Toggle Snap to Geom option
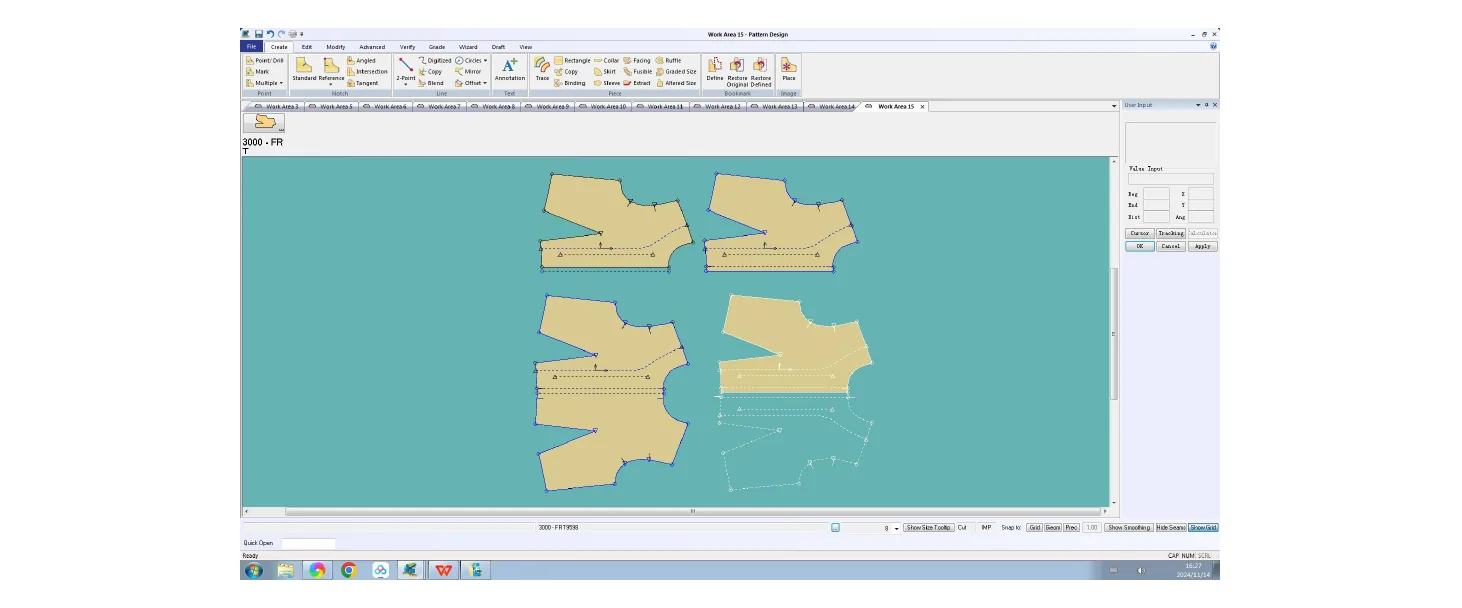Screen dimensions: 1462x608 tap(1053, 527)
